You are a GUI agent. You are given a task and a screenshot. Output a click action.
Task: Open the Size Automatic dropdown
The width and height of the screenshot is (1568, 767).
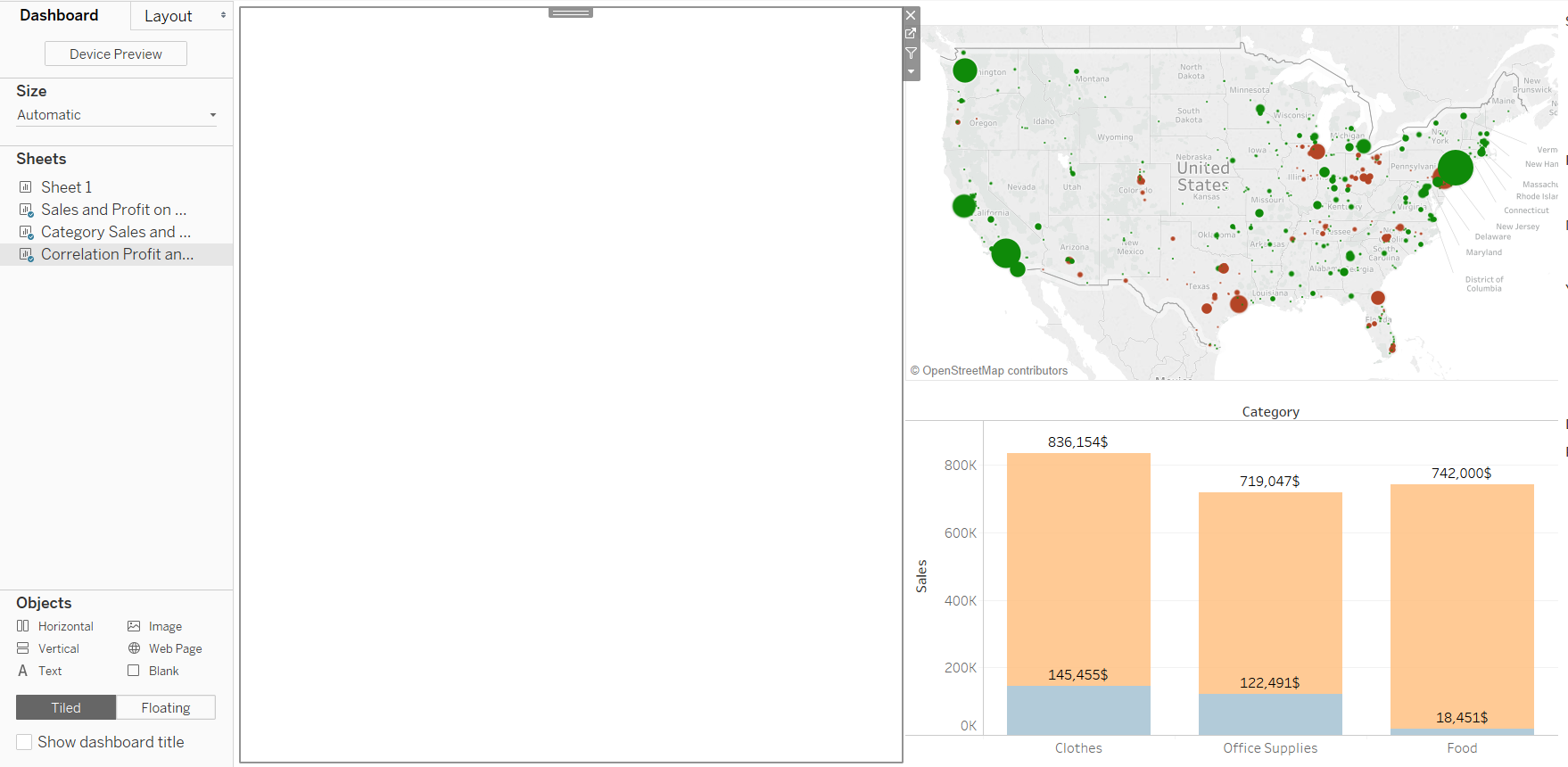point(117,115)
